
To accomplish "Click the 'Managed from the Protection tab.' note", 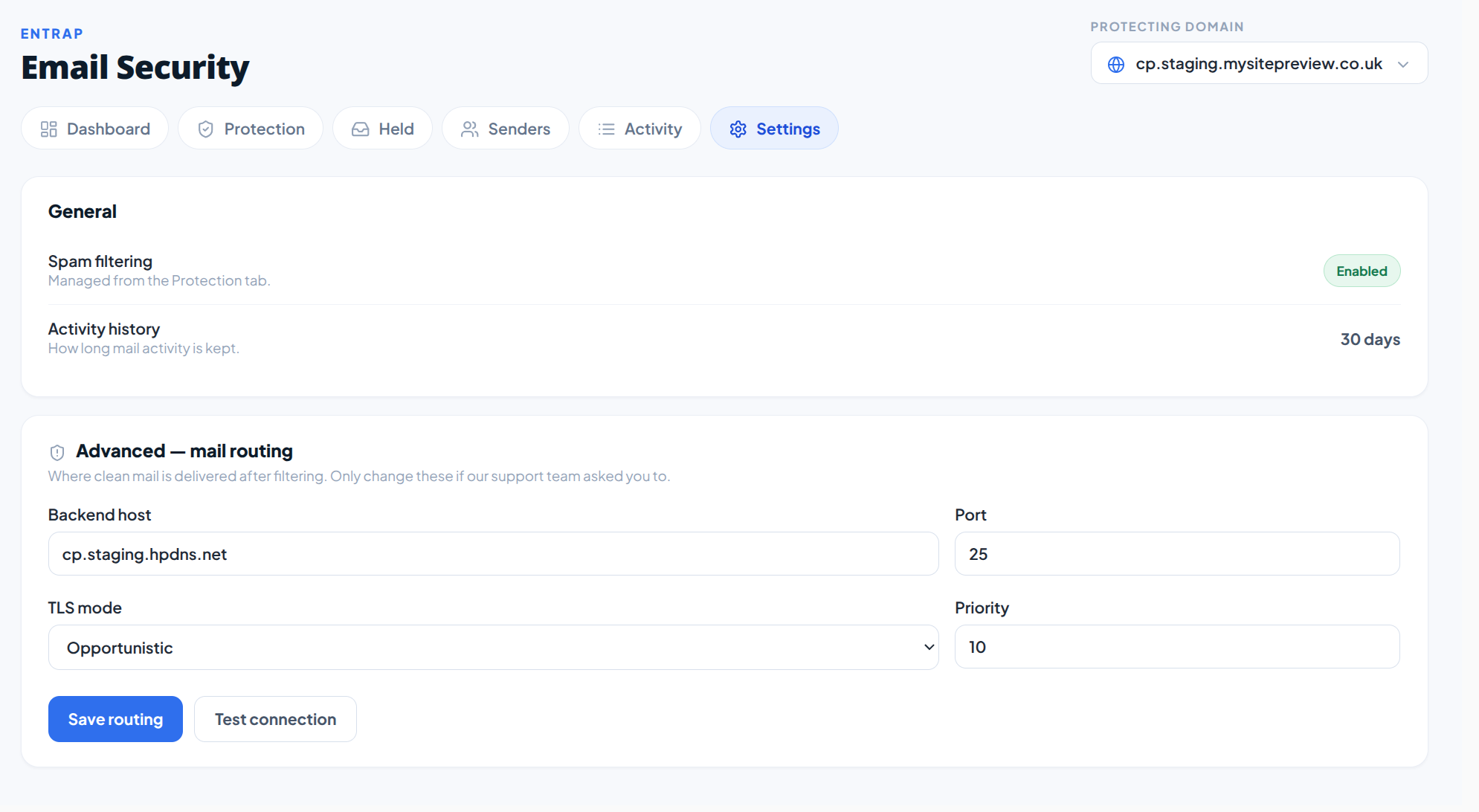I will click(159, 281).
